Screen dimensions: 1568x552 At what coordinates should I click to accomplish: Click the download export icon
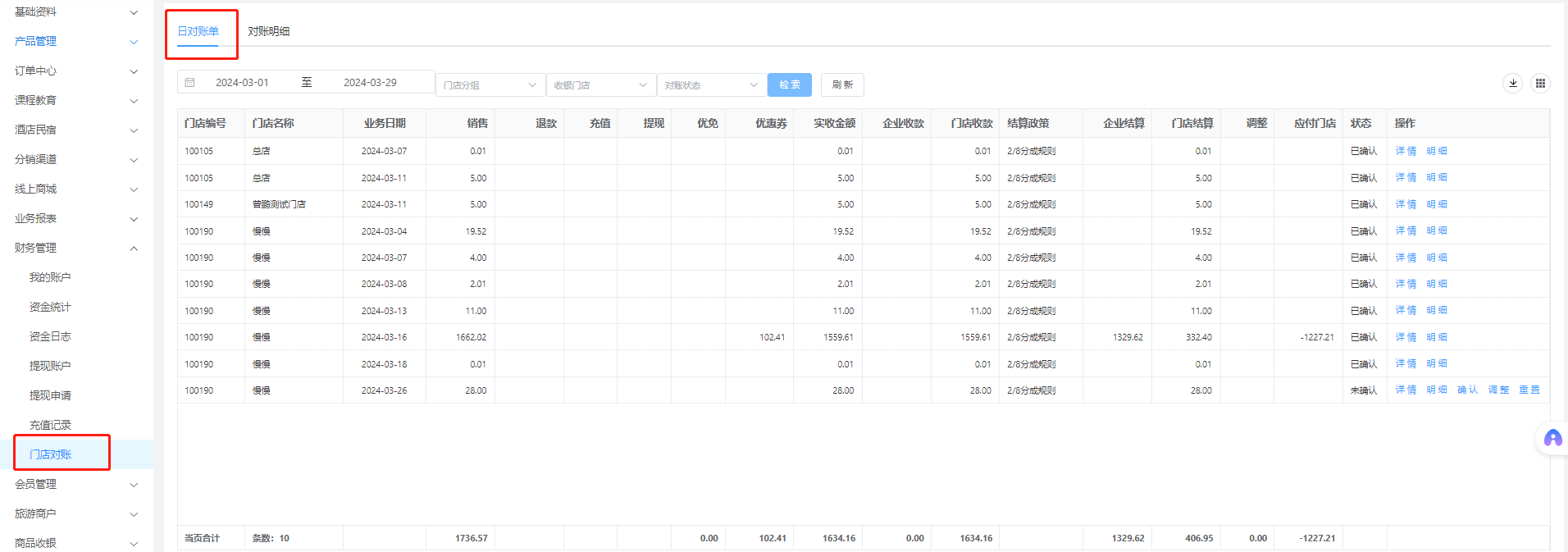tap(1513, 83)
